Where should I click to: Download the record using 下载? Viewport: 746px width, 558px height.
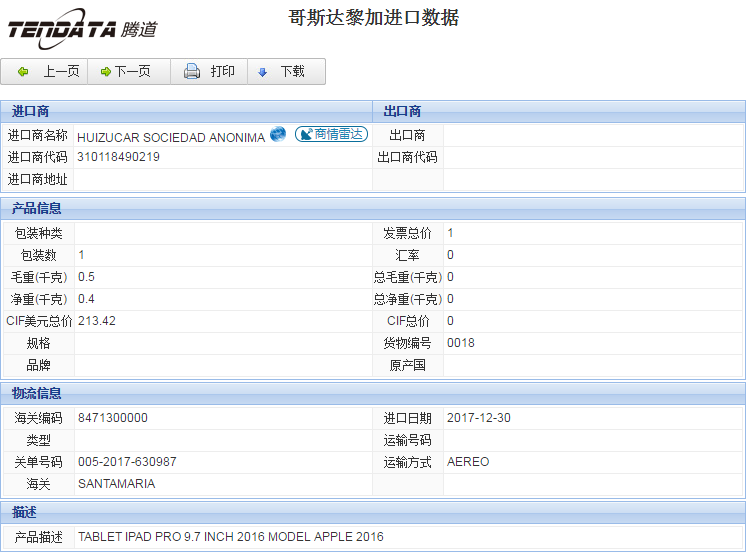282,72
